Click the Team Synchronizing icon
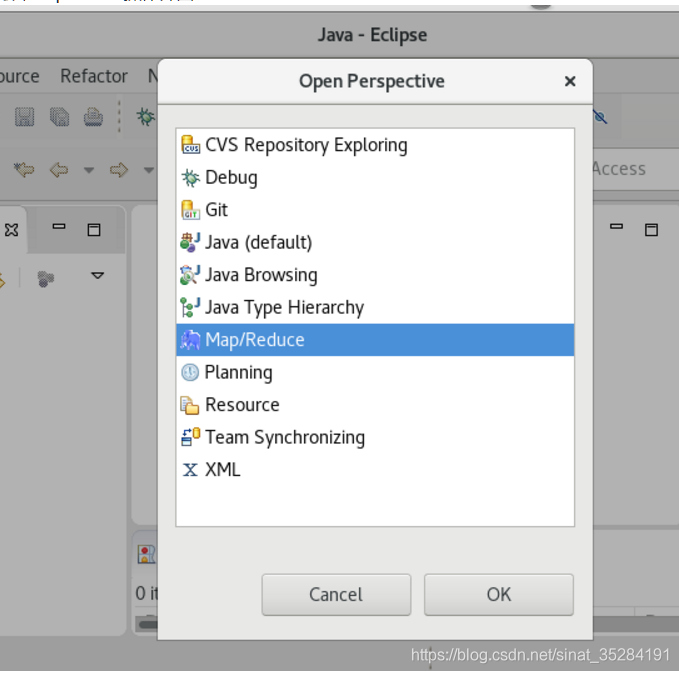The height and width of the screenshot is (674, 679). (x=190, y=437)
